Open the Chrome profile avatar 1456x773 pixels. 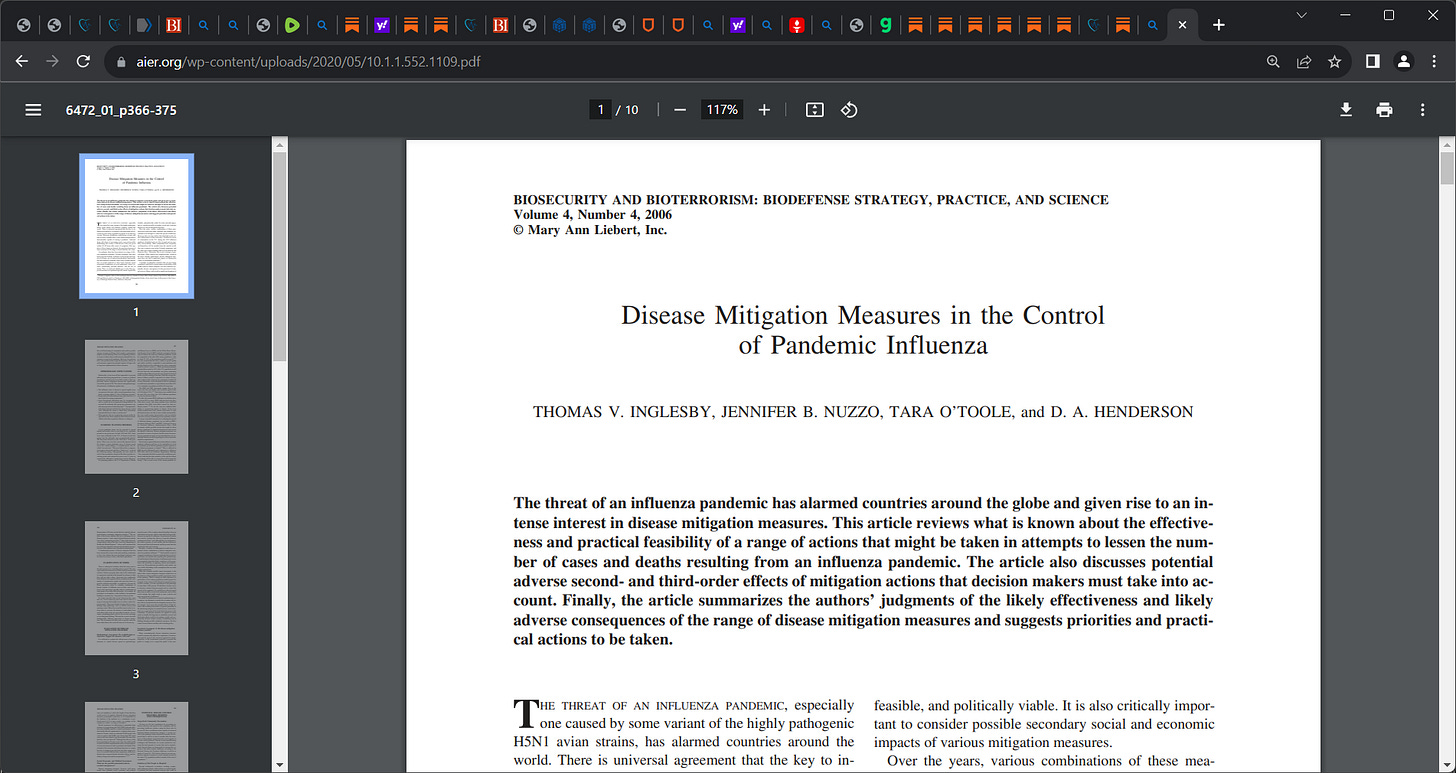[1404, 61]
